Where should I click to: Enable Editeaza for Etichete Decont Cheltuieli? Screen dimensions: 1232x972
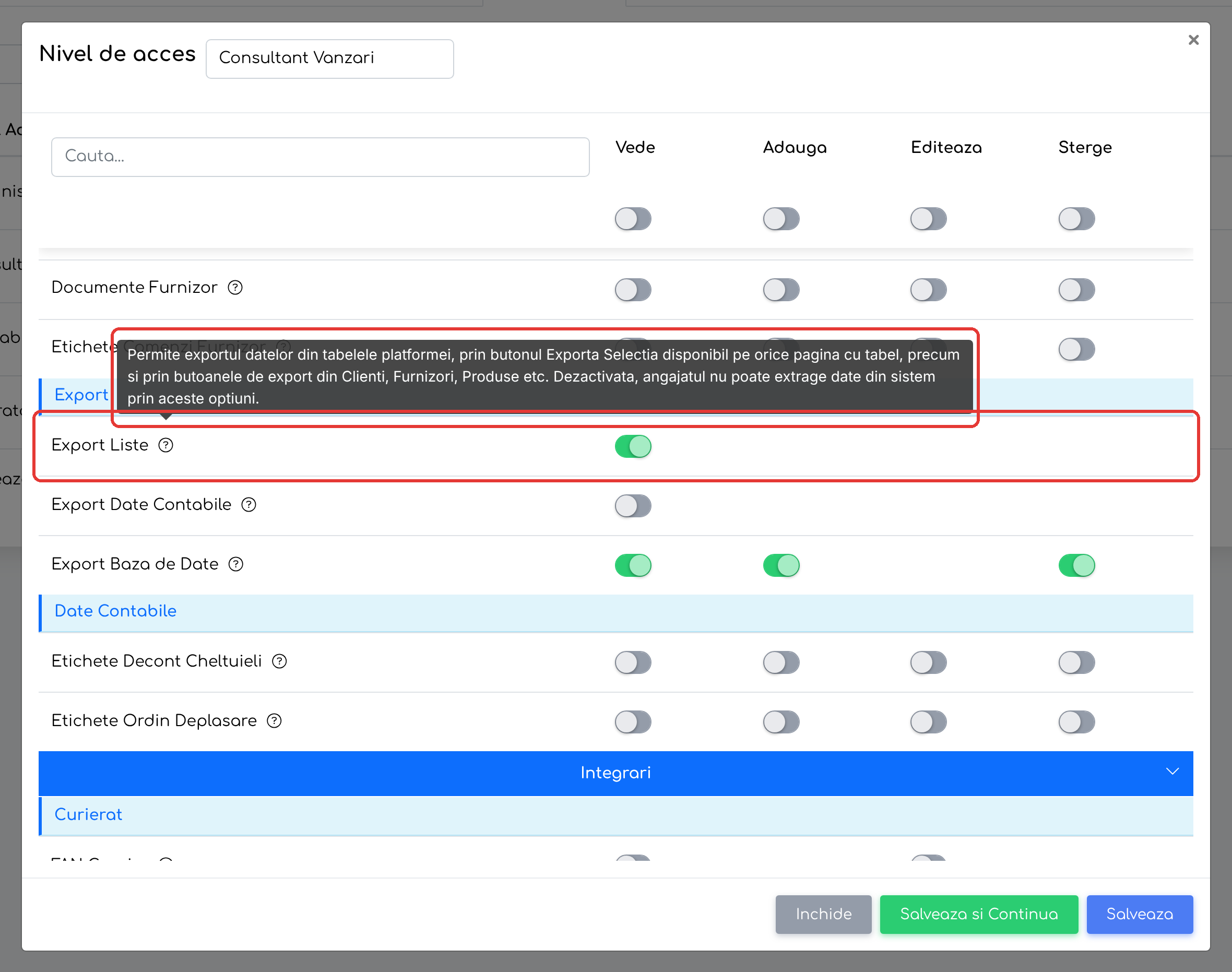click(x=928, y=662)
